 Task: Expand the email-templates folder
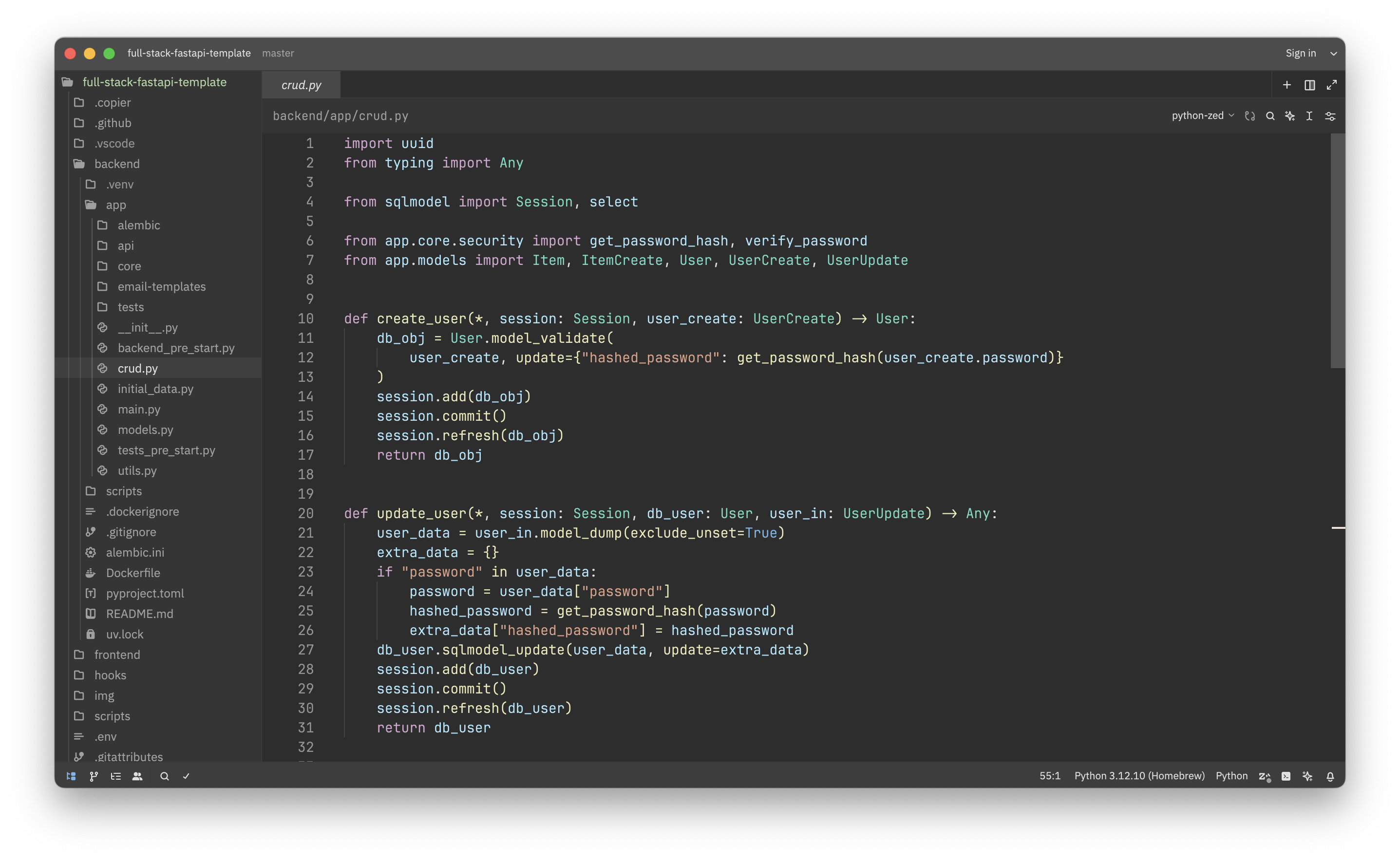[158, 287]
